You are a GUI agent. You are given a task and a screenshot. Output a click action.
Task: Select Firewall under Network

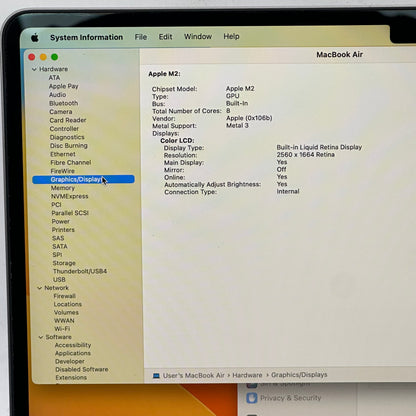(64, 296)
